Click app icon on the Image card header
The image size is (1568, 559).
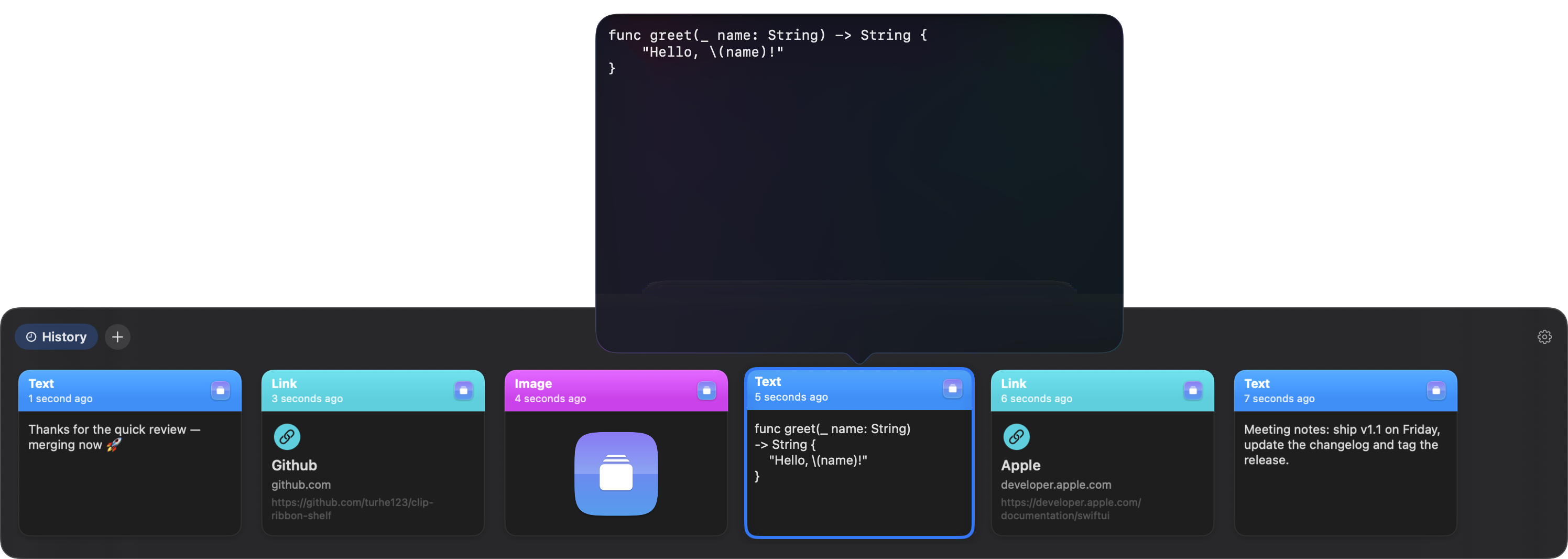click(x=706, y=390)
